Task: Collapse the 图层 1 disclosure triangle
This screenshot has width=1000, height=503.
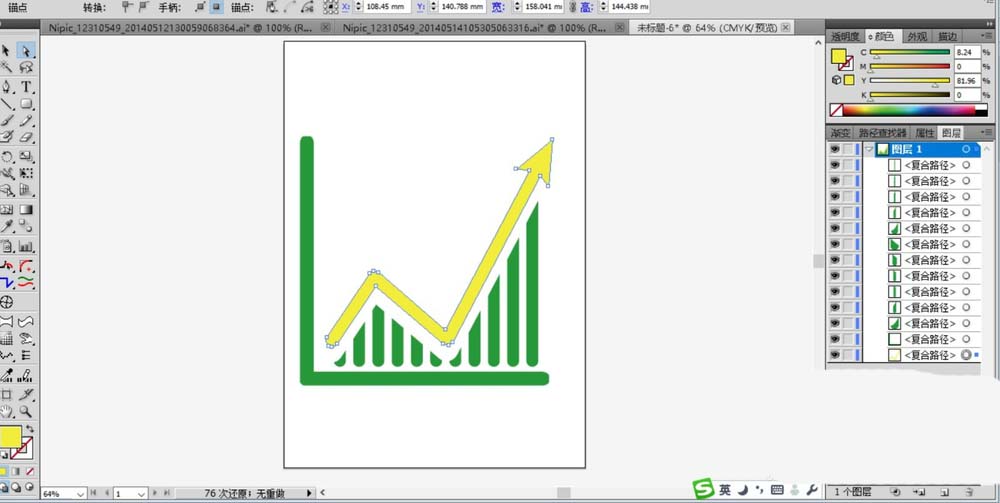Action: tap(869, 149)
